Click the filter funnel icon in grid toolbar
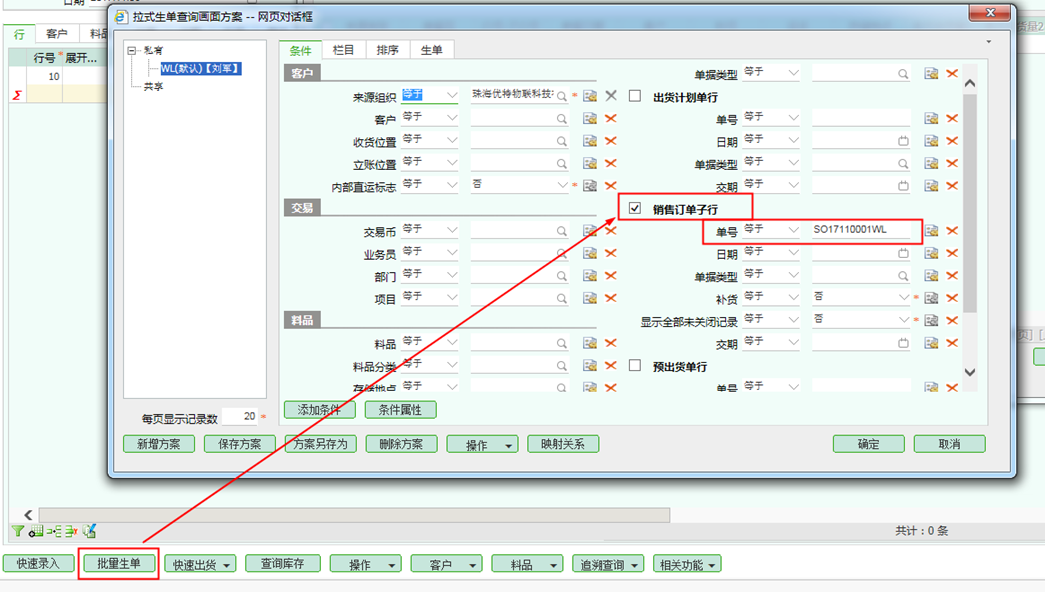This screenshot has width=1045, height=592. pos(17,531)
